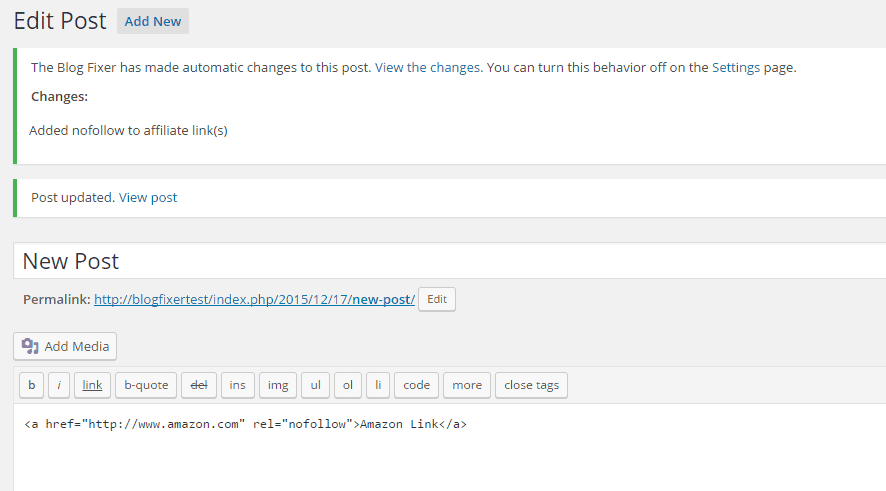Add ordered list with ol button

[348, 385]
